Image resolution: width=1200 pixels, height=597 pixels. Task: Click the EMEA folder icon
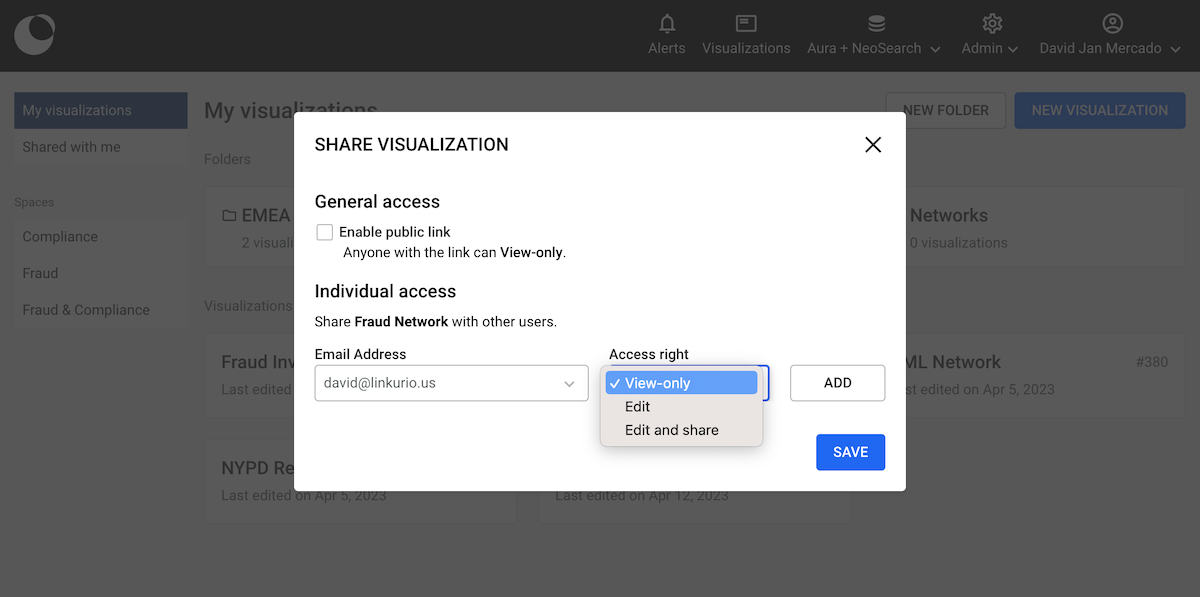pyautogui.click(x=229, y=216)
